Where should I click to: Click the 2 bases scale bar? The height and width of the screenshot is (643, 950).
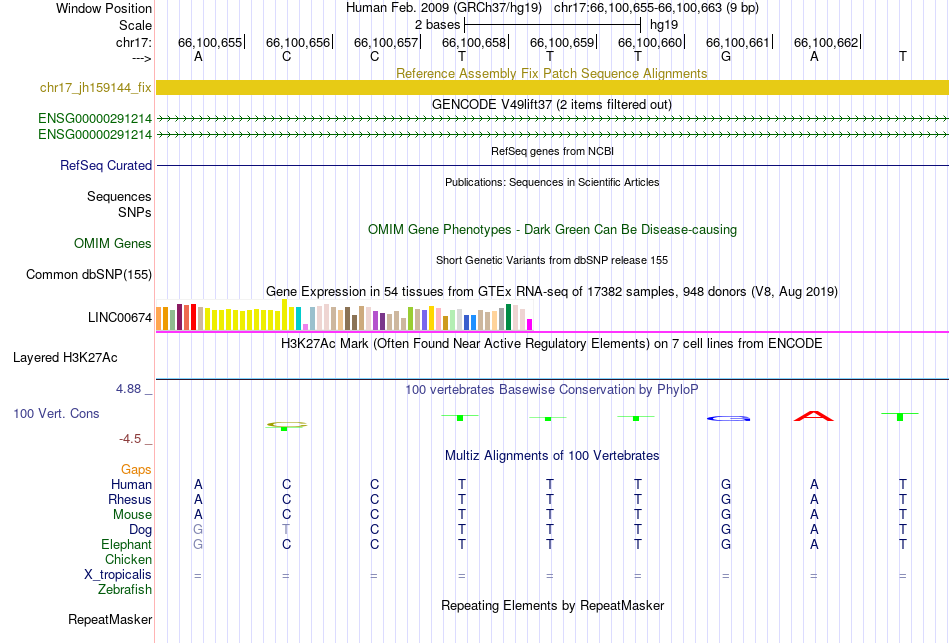point(552,25)
